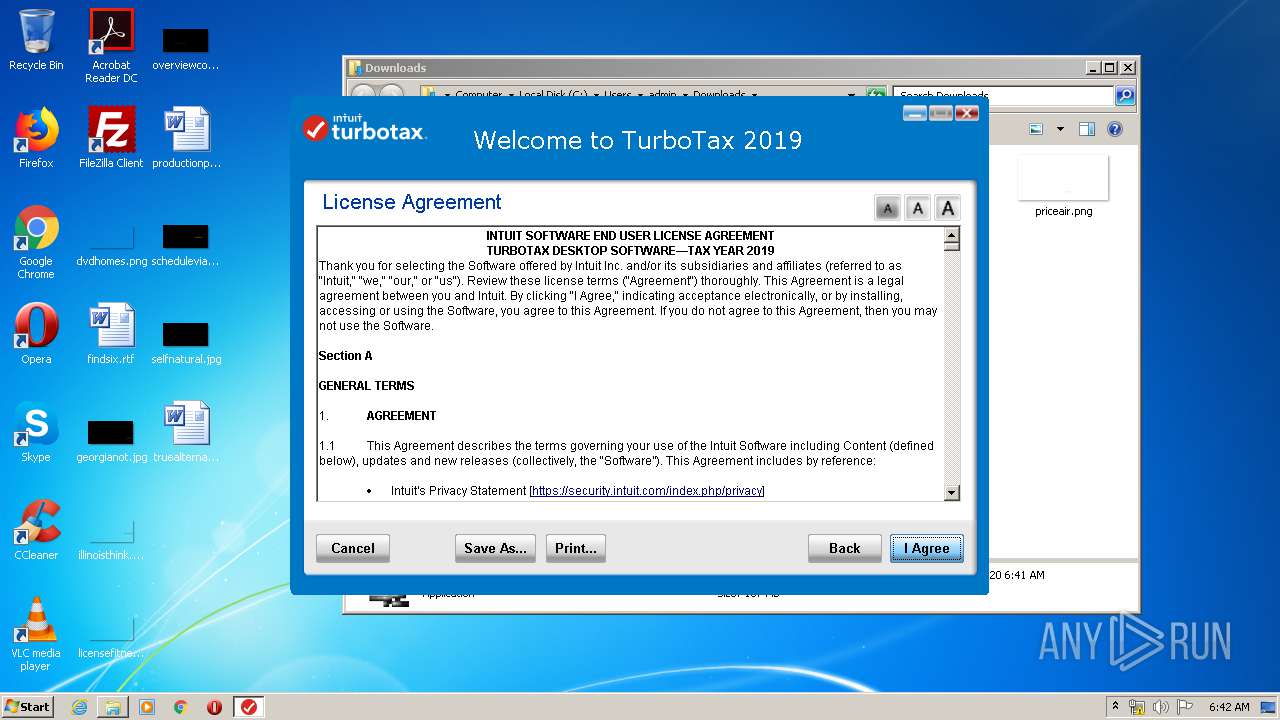
Task: Open Opera browser desktop shortcut
Action: pos(36,333)
